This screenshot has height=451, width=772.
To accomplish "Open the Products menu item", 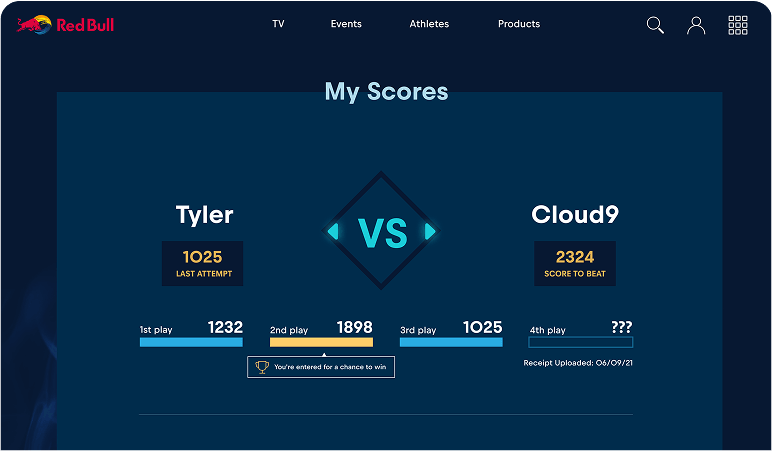I will tap(519, 24).
